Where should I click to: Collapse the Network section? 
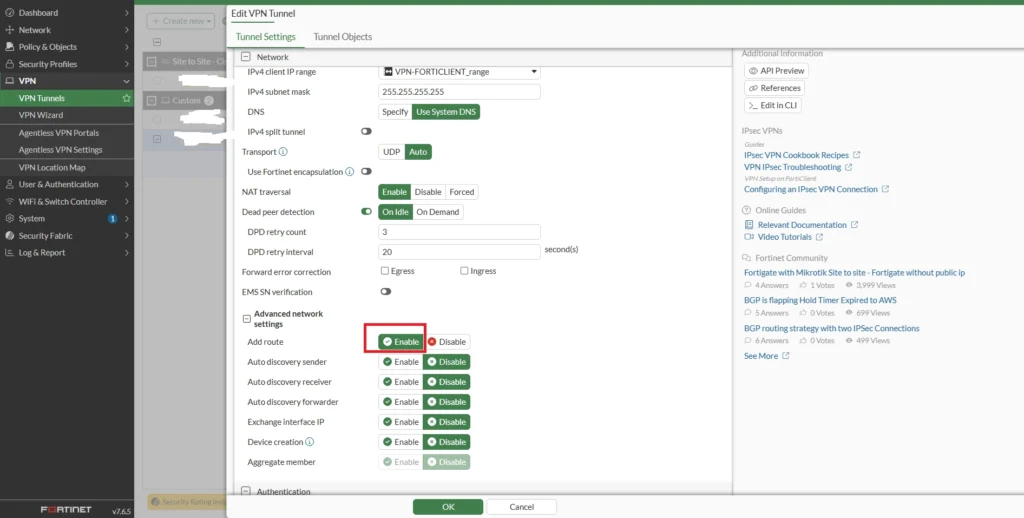click(x=246, y=57)
